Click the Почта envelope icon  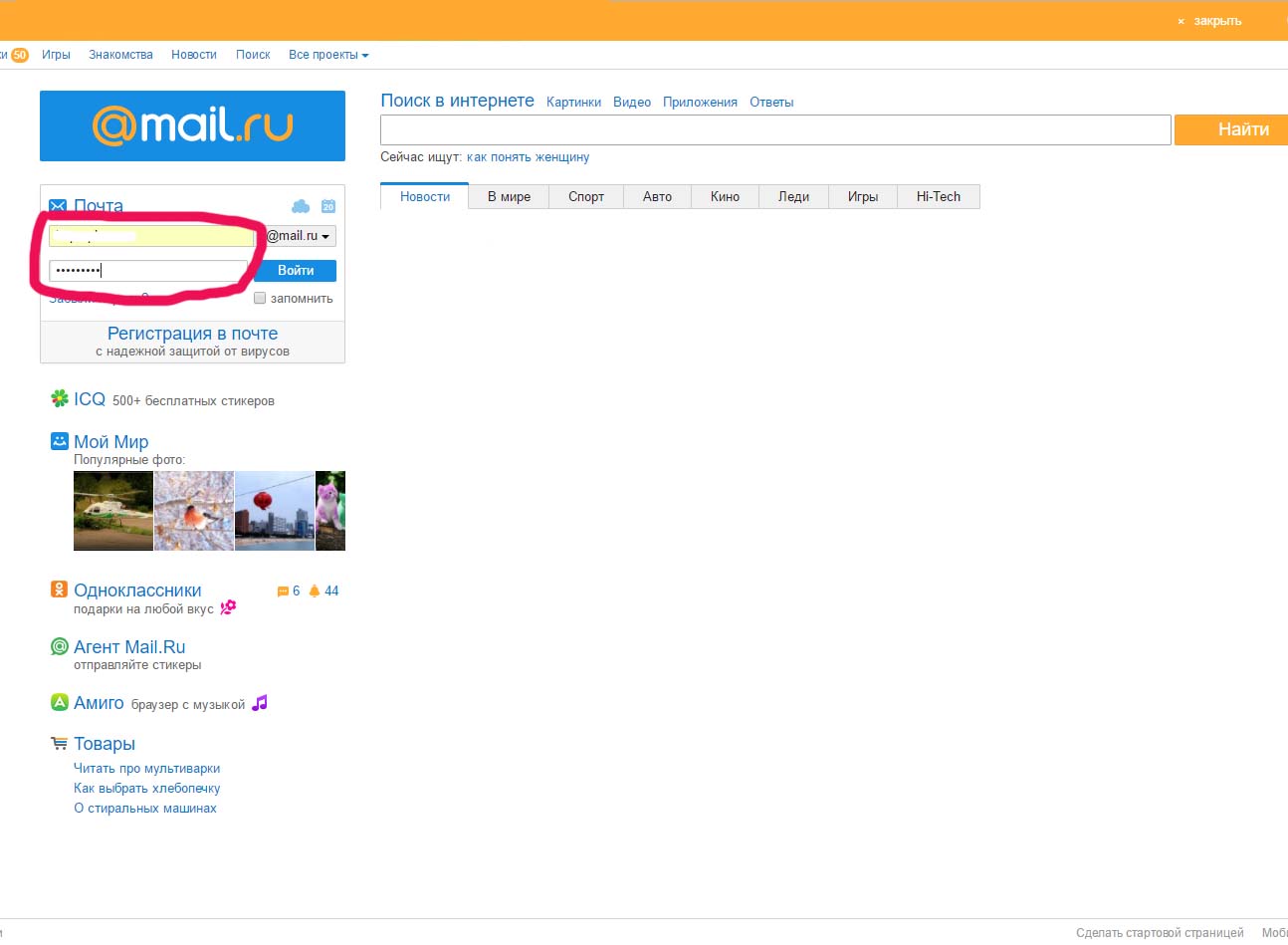tap(58, 206)
